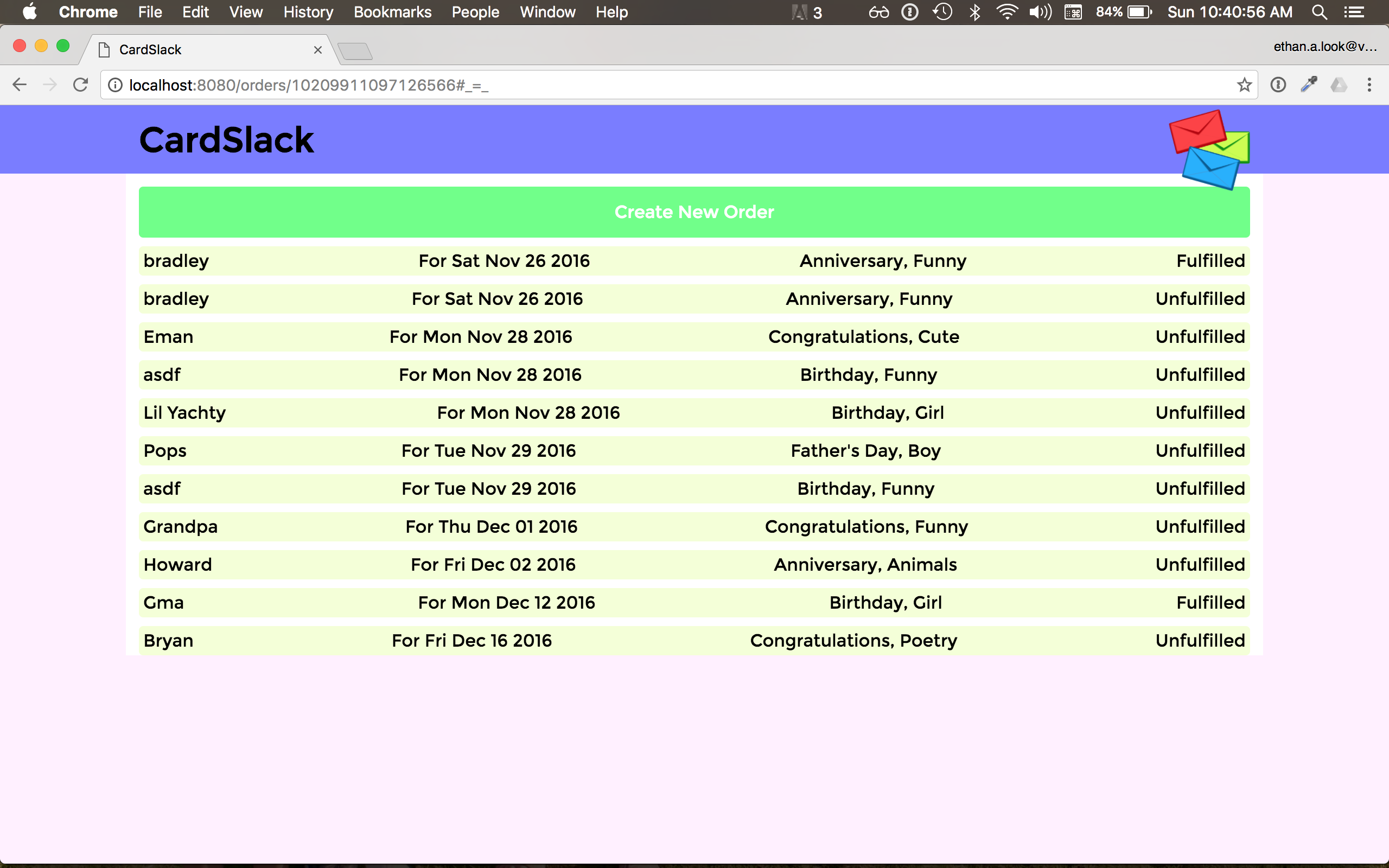Open a new tab with the tab button
This screenshot has height=868, width=1389.
[355, 51]
